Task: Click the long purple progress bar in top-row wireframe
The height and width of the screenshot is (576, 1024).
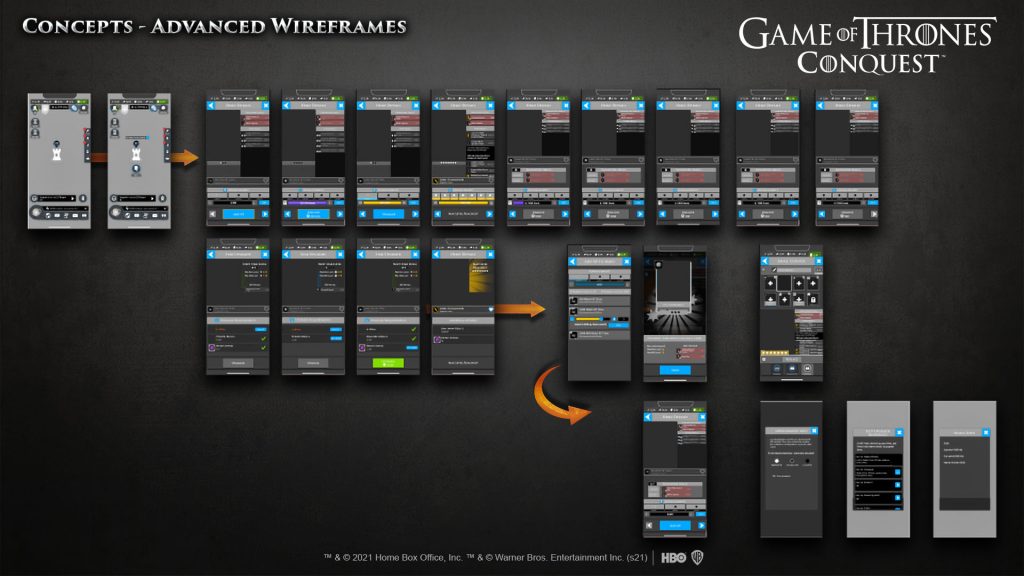Action: [308, 202]
